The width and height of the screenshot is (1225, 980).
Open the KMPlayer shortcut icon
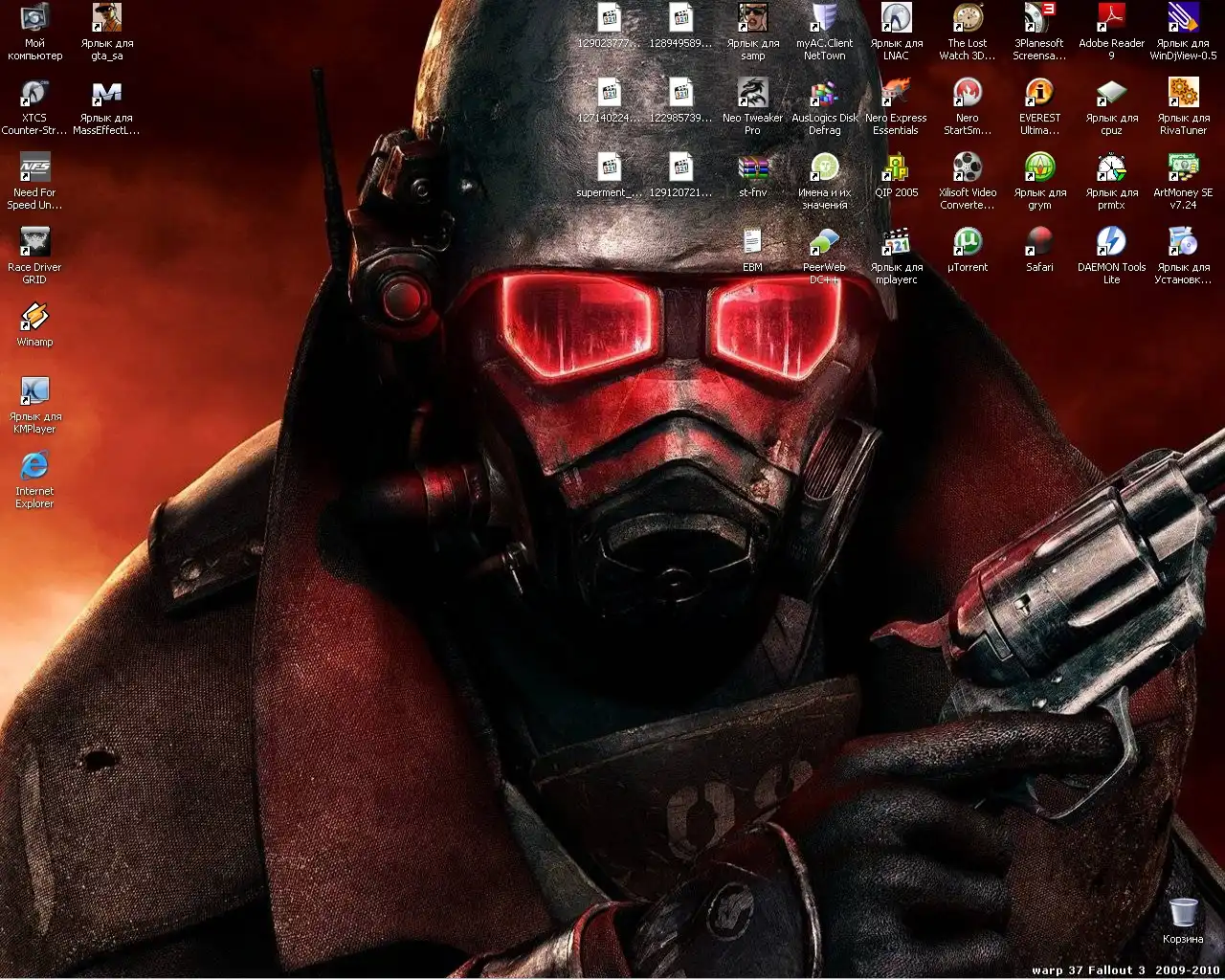coord(34,392)
